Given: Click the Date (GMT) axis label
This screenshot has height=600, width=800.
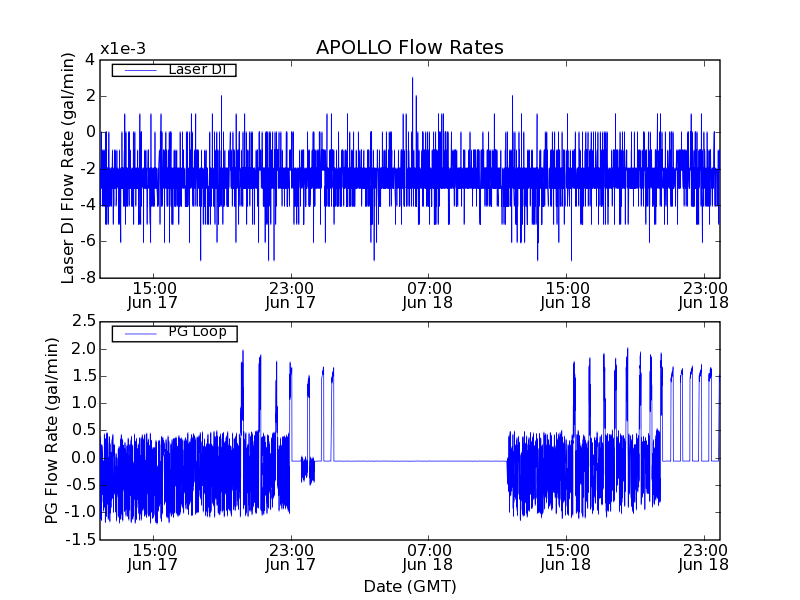Looking at the screenshot, I should [410, 586].
